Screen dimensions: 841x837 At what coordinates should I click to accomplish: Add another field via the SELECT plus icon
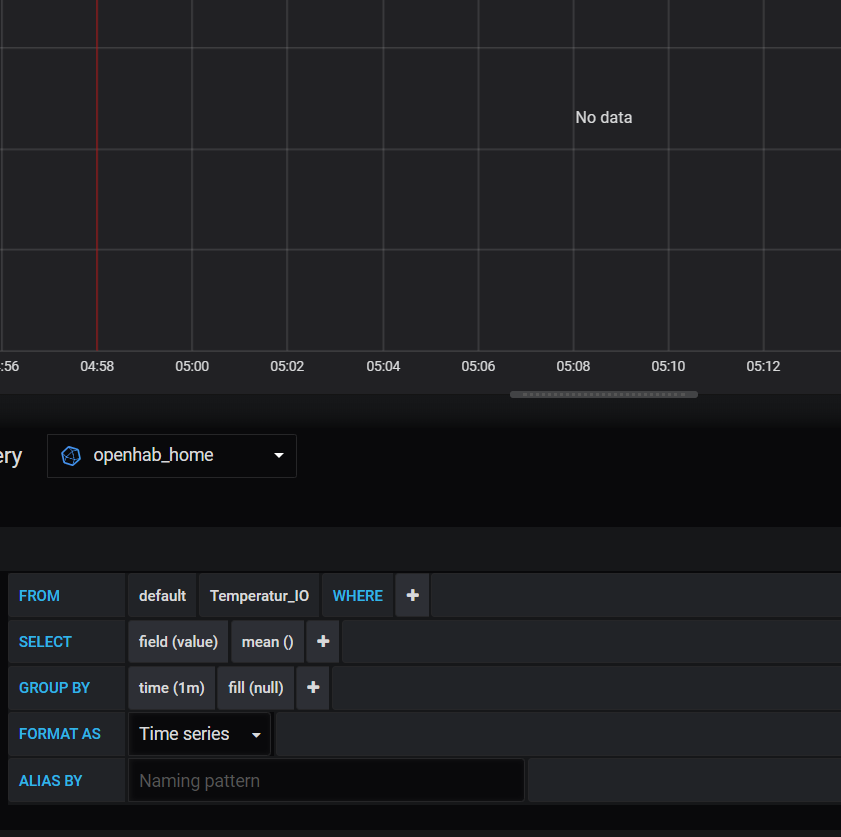(x=322, y=641)
